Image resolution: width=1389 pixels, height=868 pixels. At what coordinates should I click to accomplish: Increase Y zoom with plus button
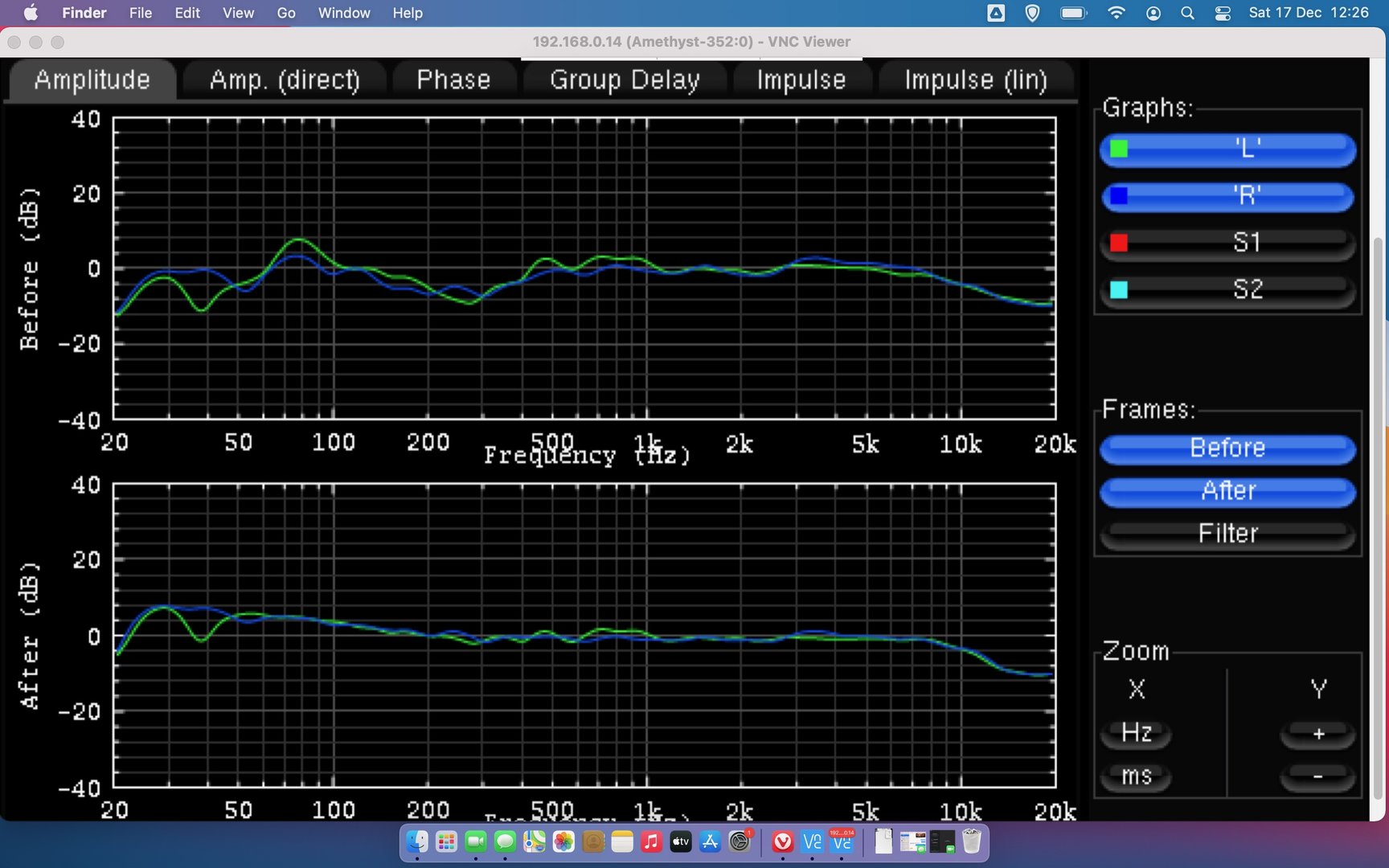1317,733
